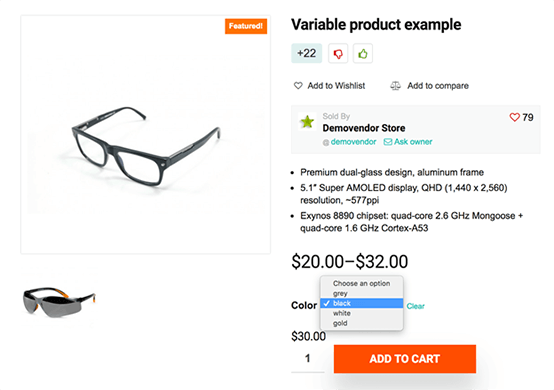
Task: Click the +22 vote score badge
Action: pyautogui.click(x=307, y=53)
